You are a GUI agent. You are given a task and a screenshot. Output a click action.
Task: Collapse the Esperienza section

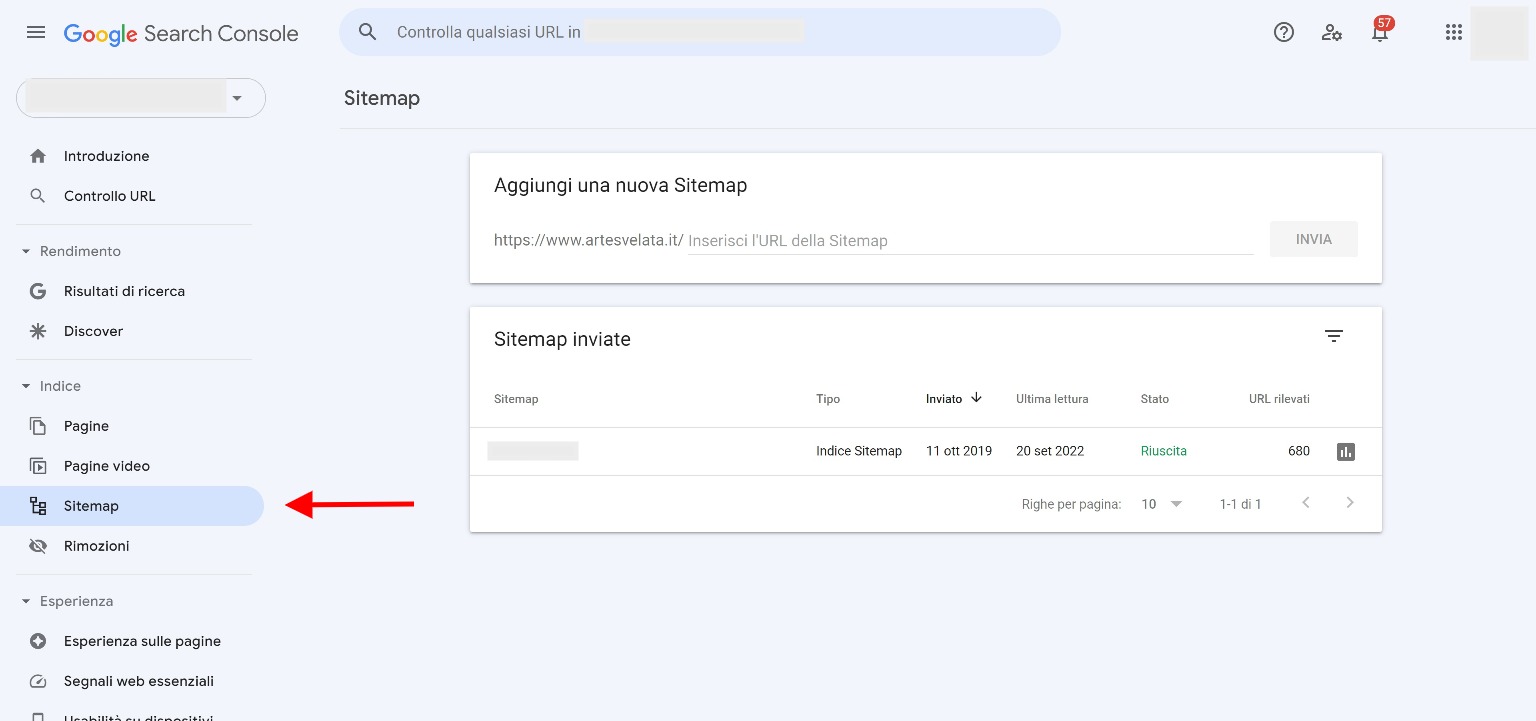(25, 601)
